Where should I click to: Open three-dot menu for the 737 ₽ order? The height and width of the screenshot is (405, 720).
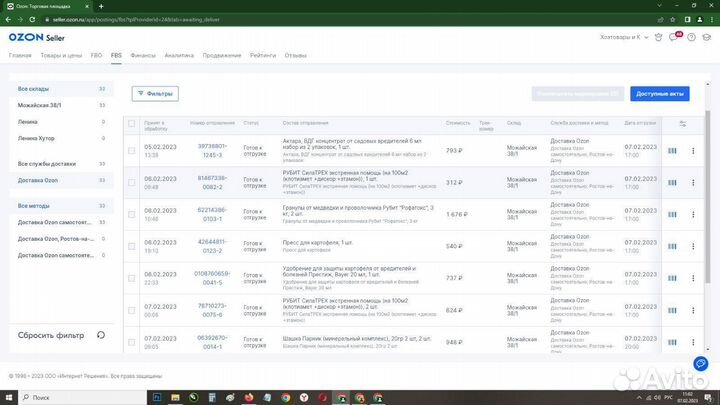pyautogui.click(x=693, y=278)
